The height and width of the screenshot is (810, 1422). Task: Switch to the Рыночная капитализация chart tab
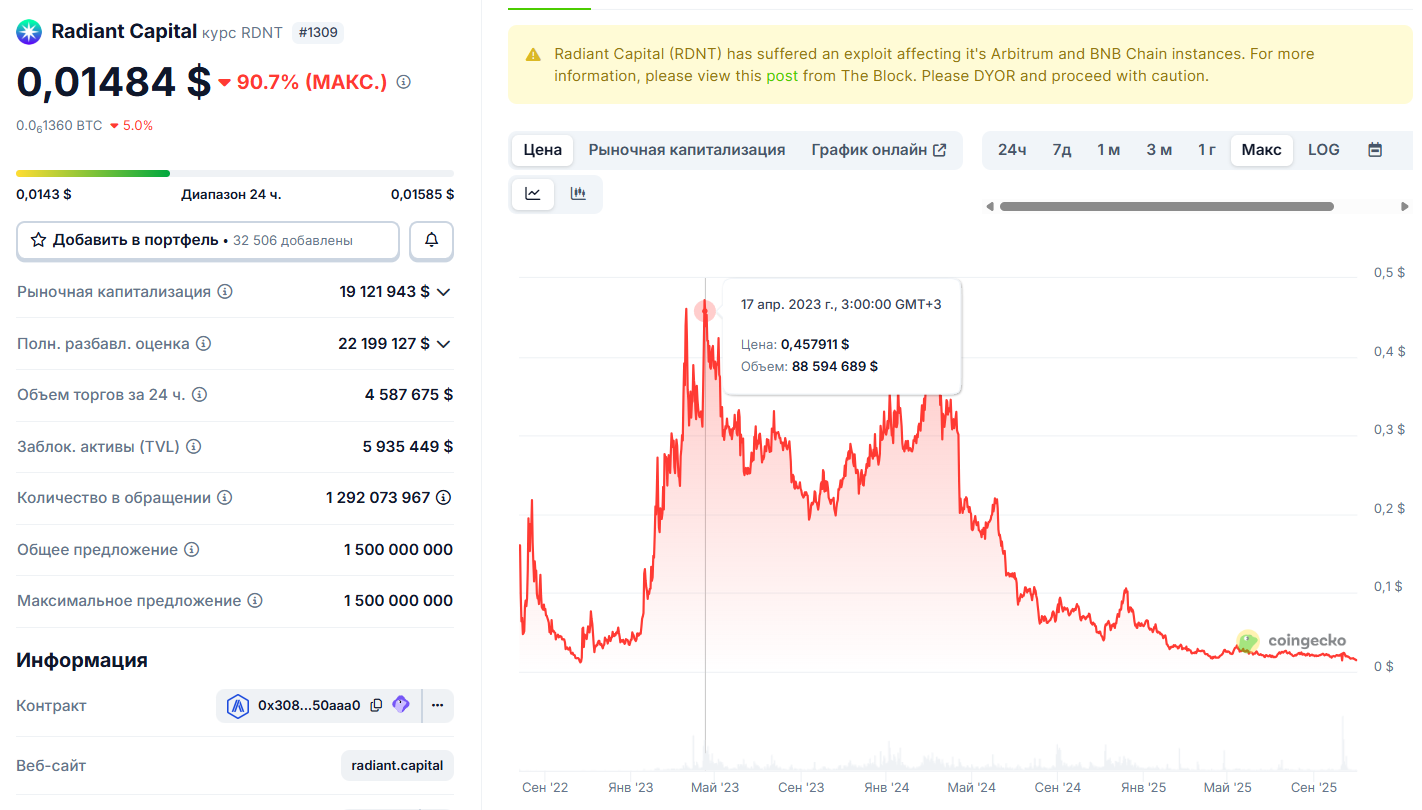[x=684, y=149]
